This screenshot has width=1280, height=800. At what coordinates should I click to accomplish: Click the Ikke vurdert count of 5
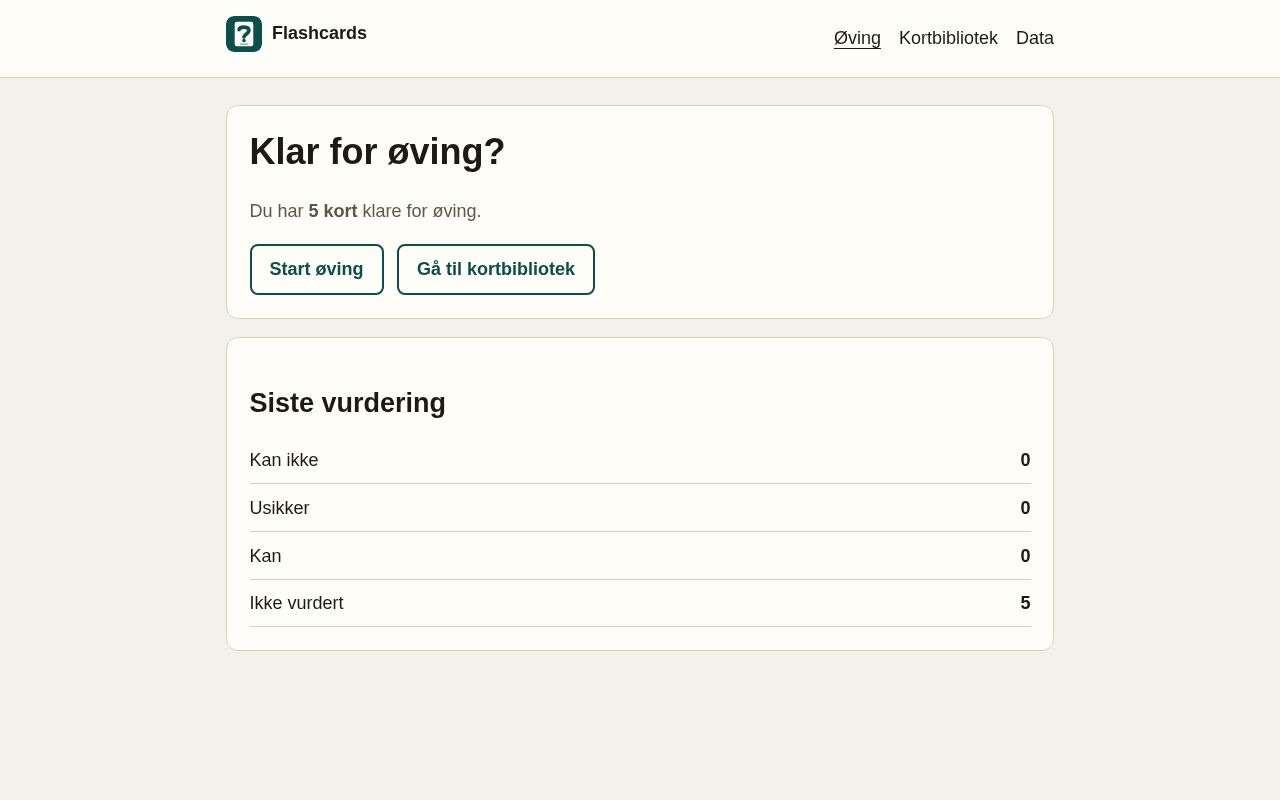pos(1025,603)
